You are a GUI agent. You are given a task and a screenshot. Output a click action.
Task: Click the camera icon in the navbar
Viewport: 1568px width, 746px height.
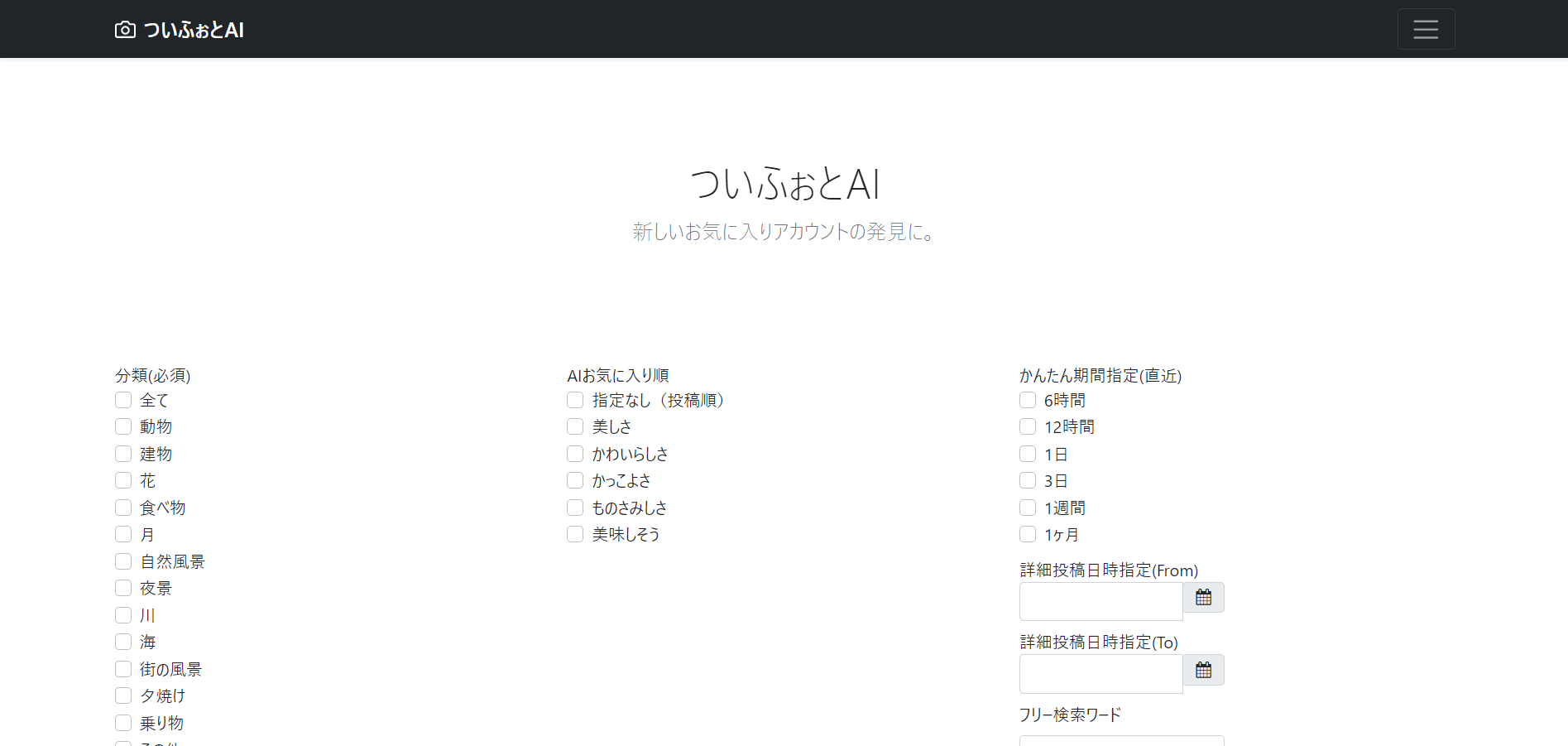[124, 29]
